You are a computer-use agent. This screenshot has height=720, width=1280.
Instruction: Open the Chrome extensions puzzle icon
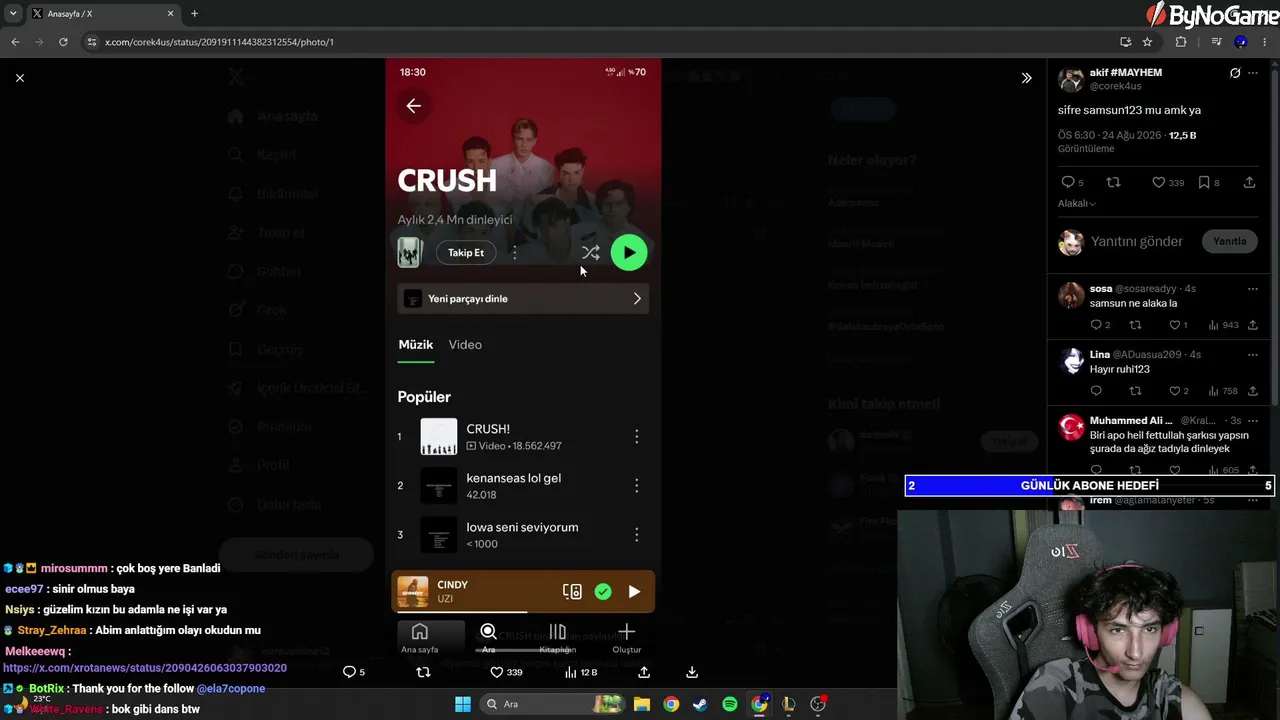pyautogui.click(x=1181, y=42)
